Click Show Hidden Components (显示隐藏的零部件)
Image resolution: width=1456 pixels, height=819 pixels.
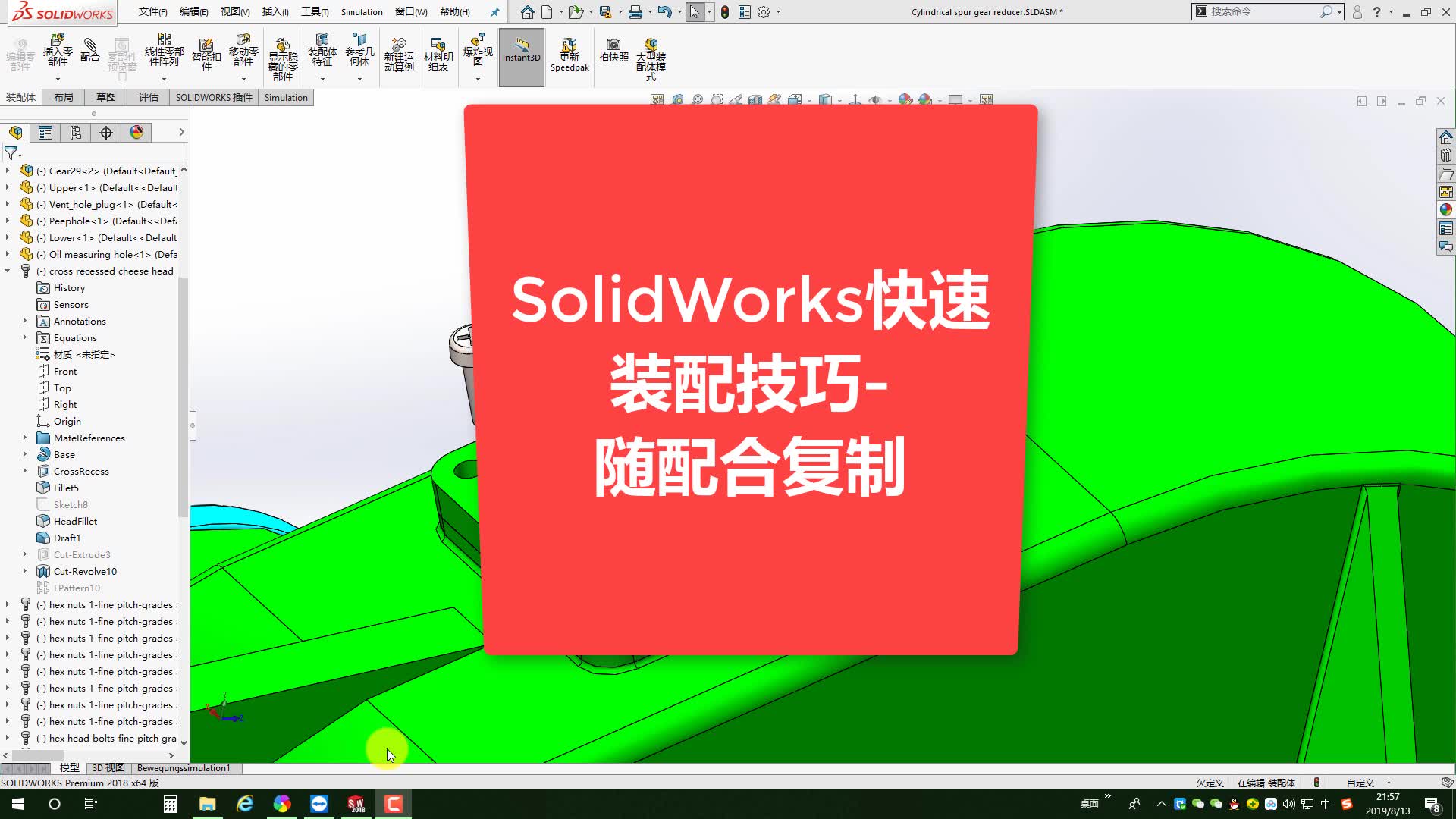click(x=282, y=59)
